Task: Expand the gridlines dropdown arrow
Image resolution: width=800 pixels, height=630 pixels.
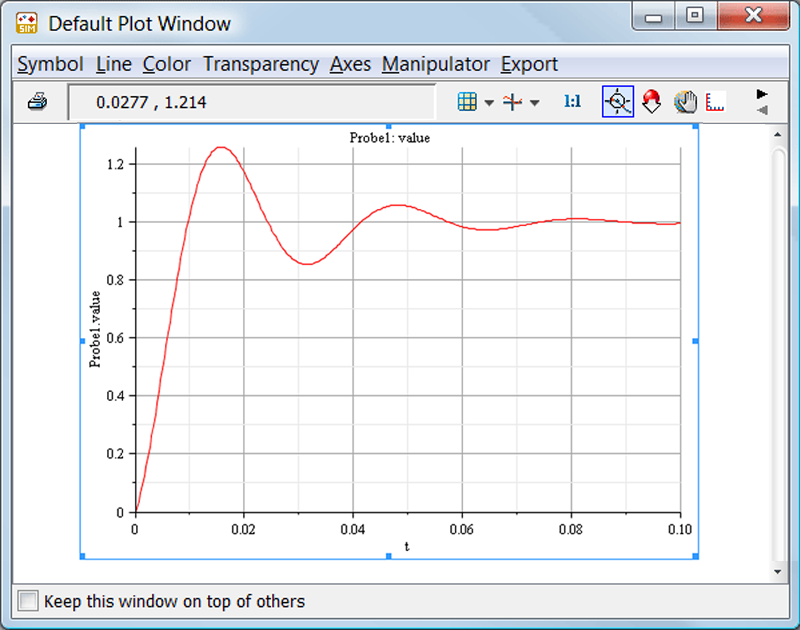Action: pos(489,103)
